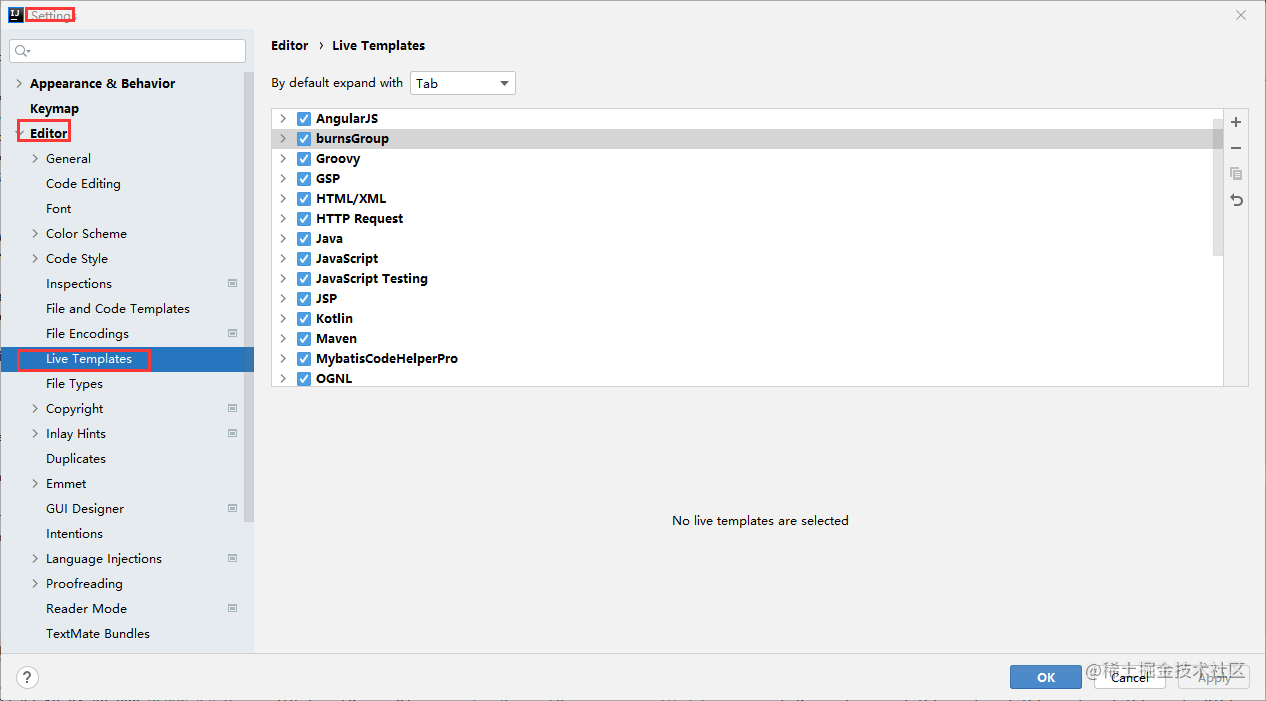
Task: Expand the Code Style node
Action: (35, 258)
